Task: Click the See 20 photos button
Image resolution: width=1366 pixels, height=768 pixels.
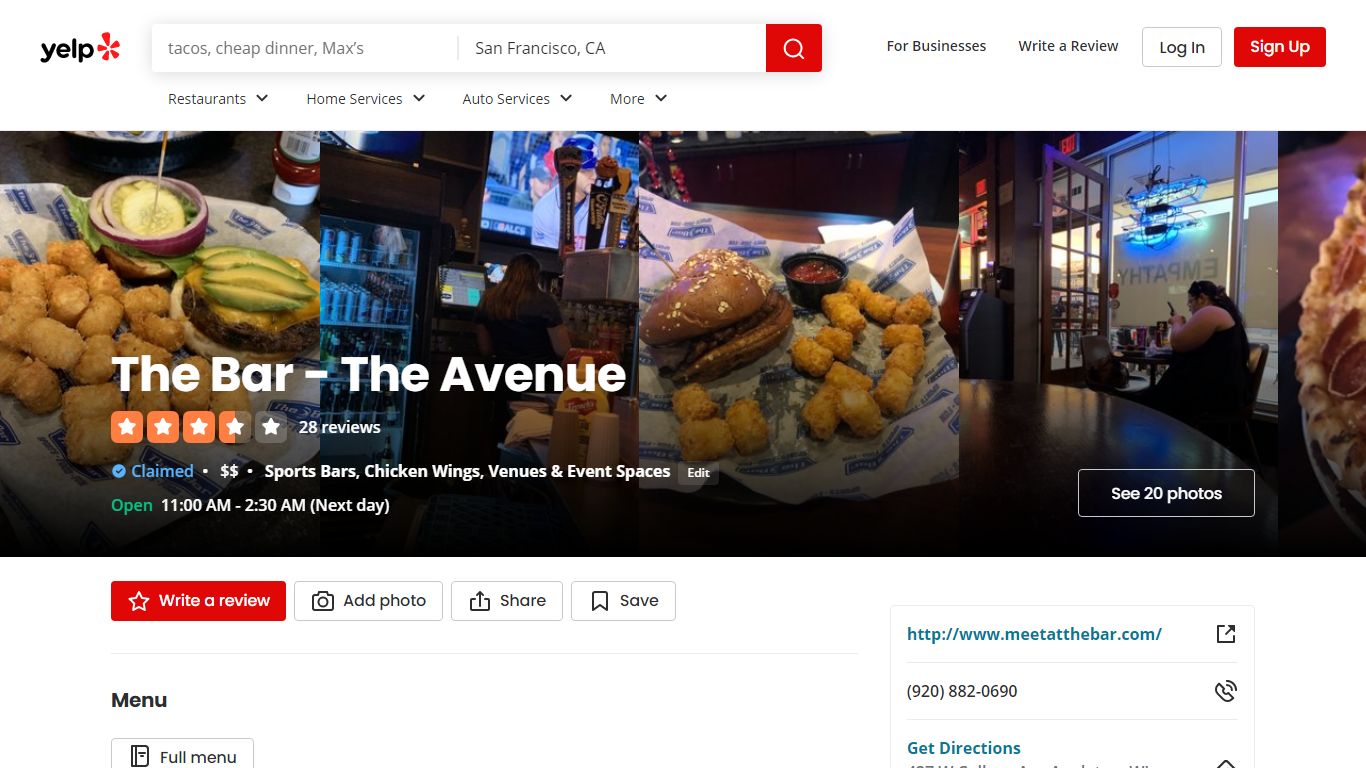Action: 1166,493
